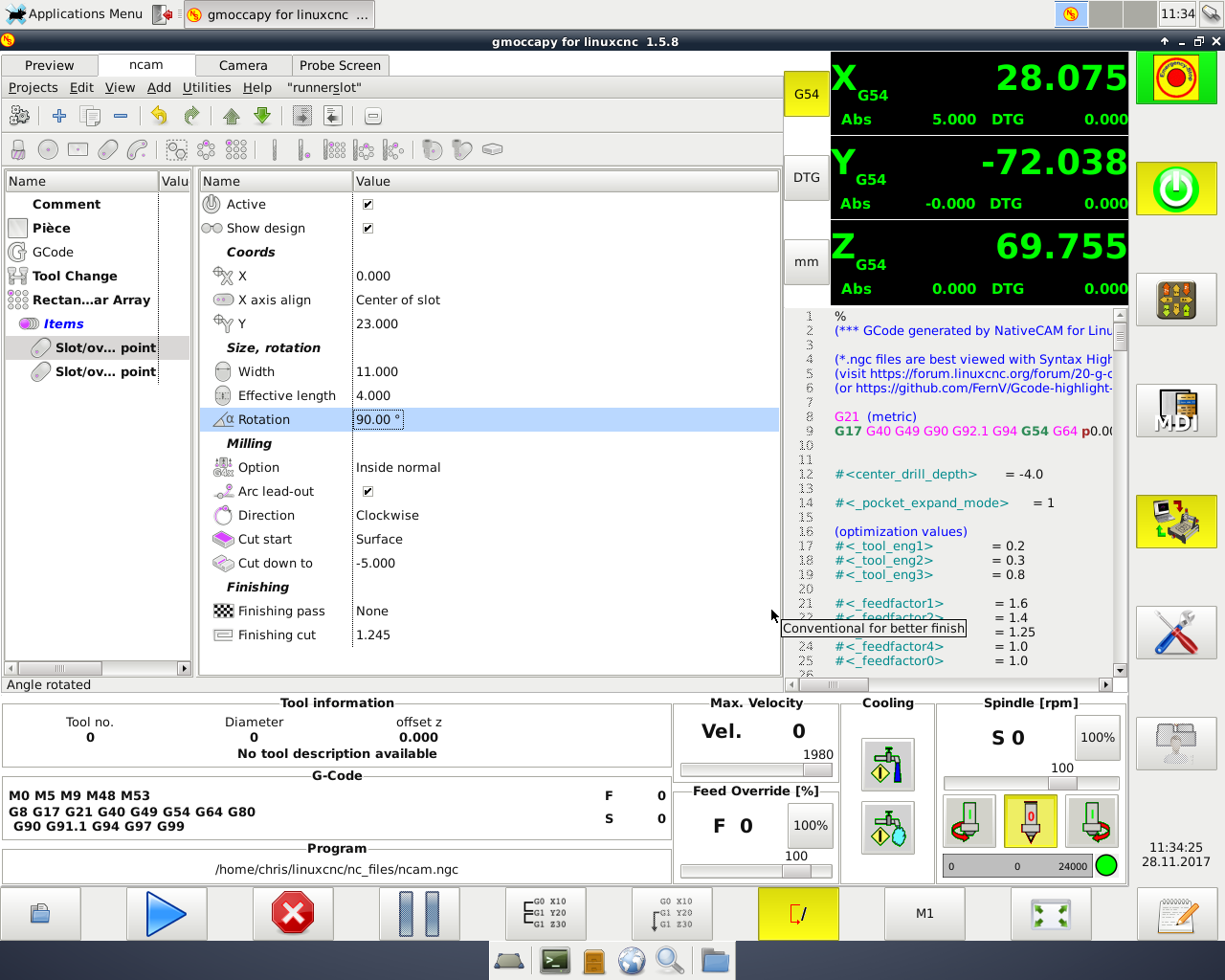This screenshot has width=1225, height=980.
Task: Click the blue plus add icon
Action: pyautogui.click(x=59, y=116)
